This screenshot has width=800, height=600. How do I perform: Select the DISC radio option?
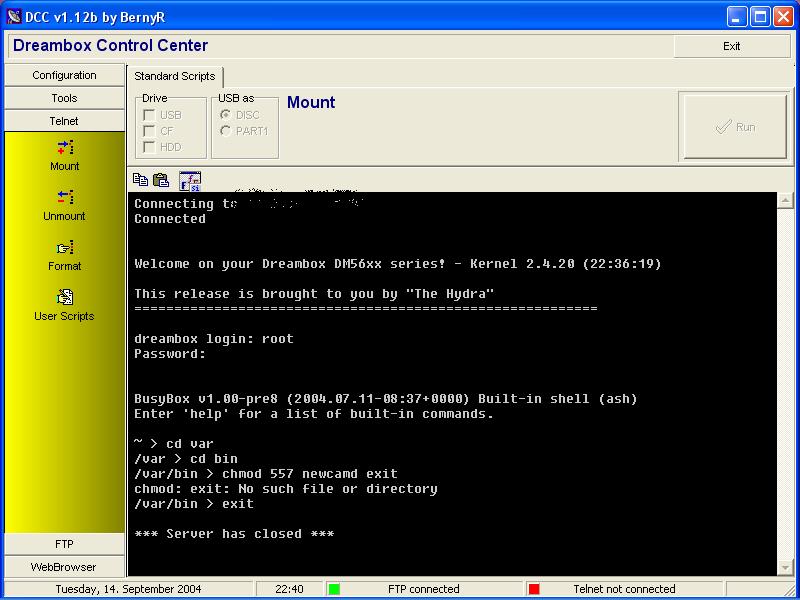point(225,115)
